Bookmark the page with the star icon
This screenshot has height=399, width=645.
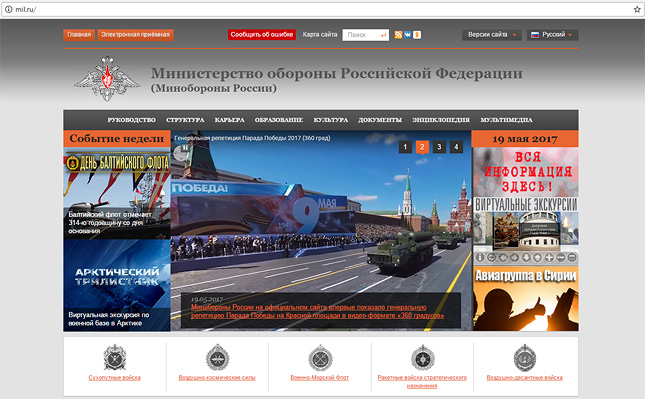click(x=637, y=9)
